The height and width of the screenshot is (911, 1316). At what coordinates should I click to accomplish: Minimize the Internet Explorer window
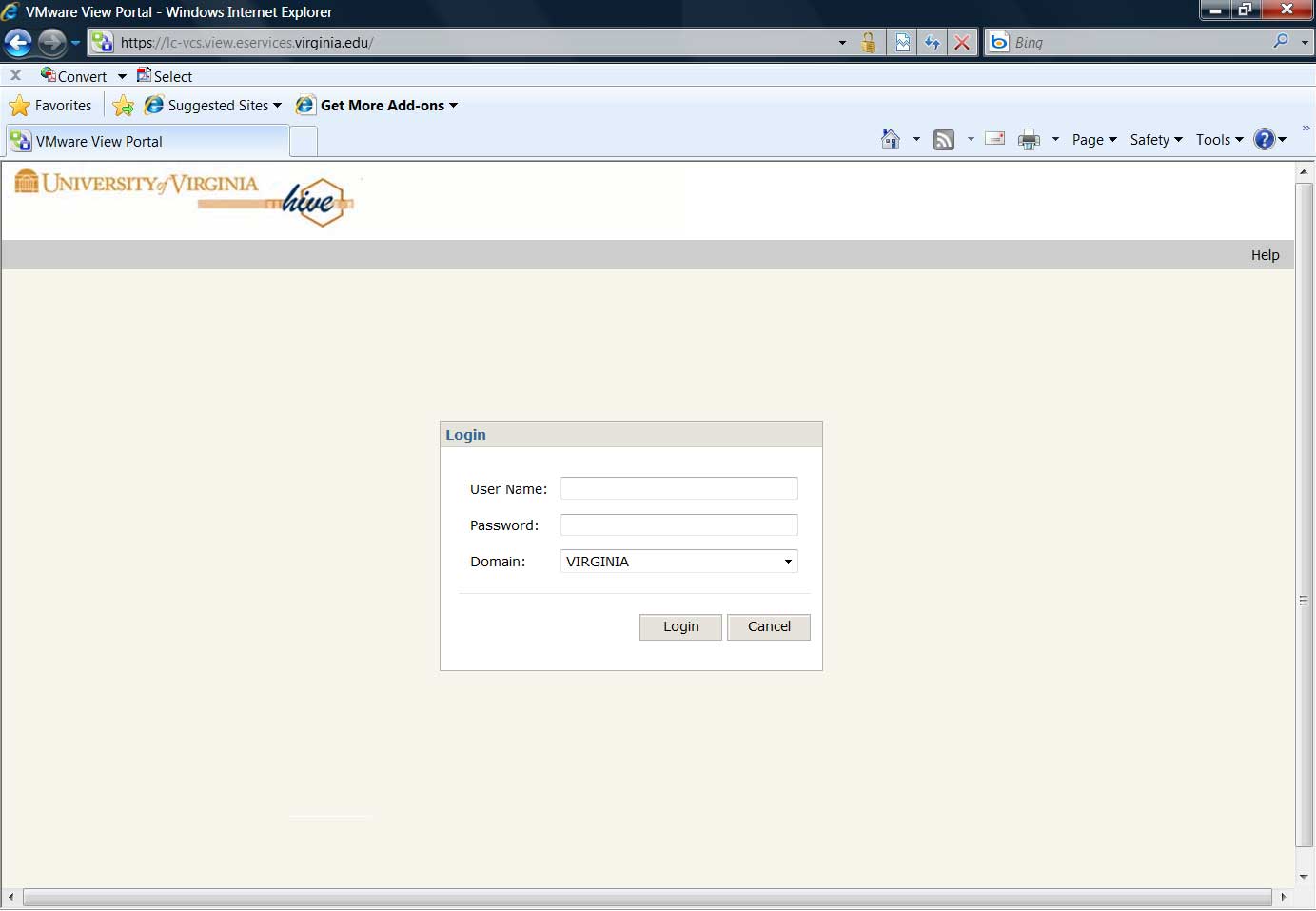point(1216,10)
